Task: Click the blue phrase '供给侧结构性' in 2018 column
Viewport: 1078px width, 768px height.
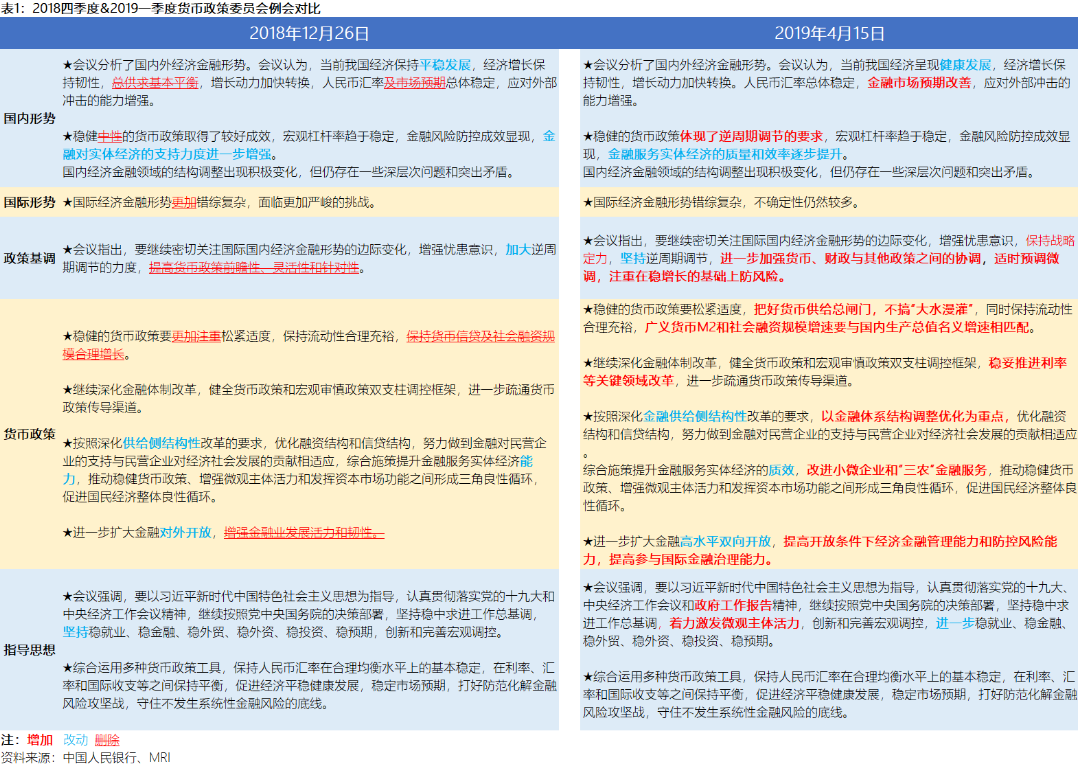Action: 162,443
